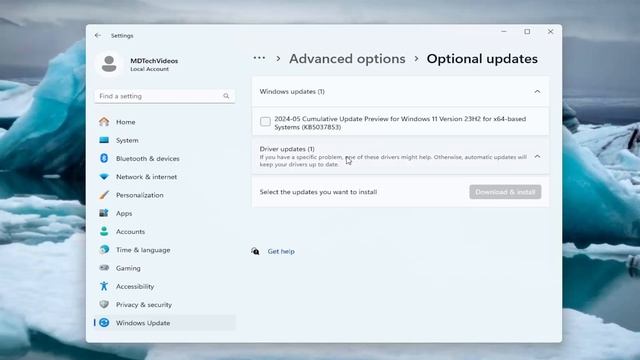Click the 2024-05 Cumulative Update Preview text
The width and height of the screenshot is (640, 360).
400,123
